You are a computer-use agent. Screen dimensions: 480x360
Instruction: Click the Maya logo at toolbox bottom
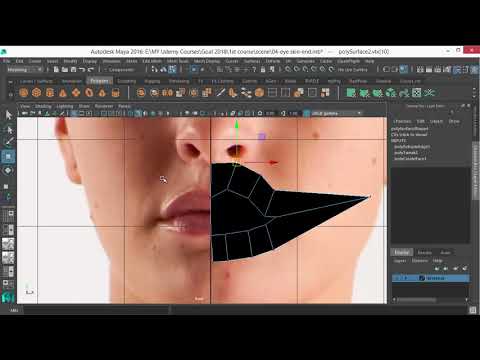(8, 297)
